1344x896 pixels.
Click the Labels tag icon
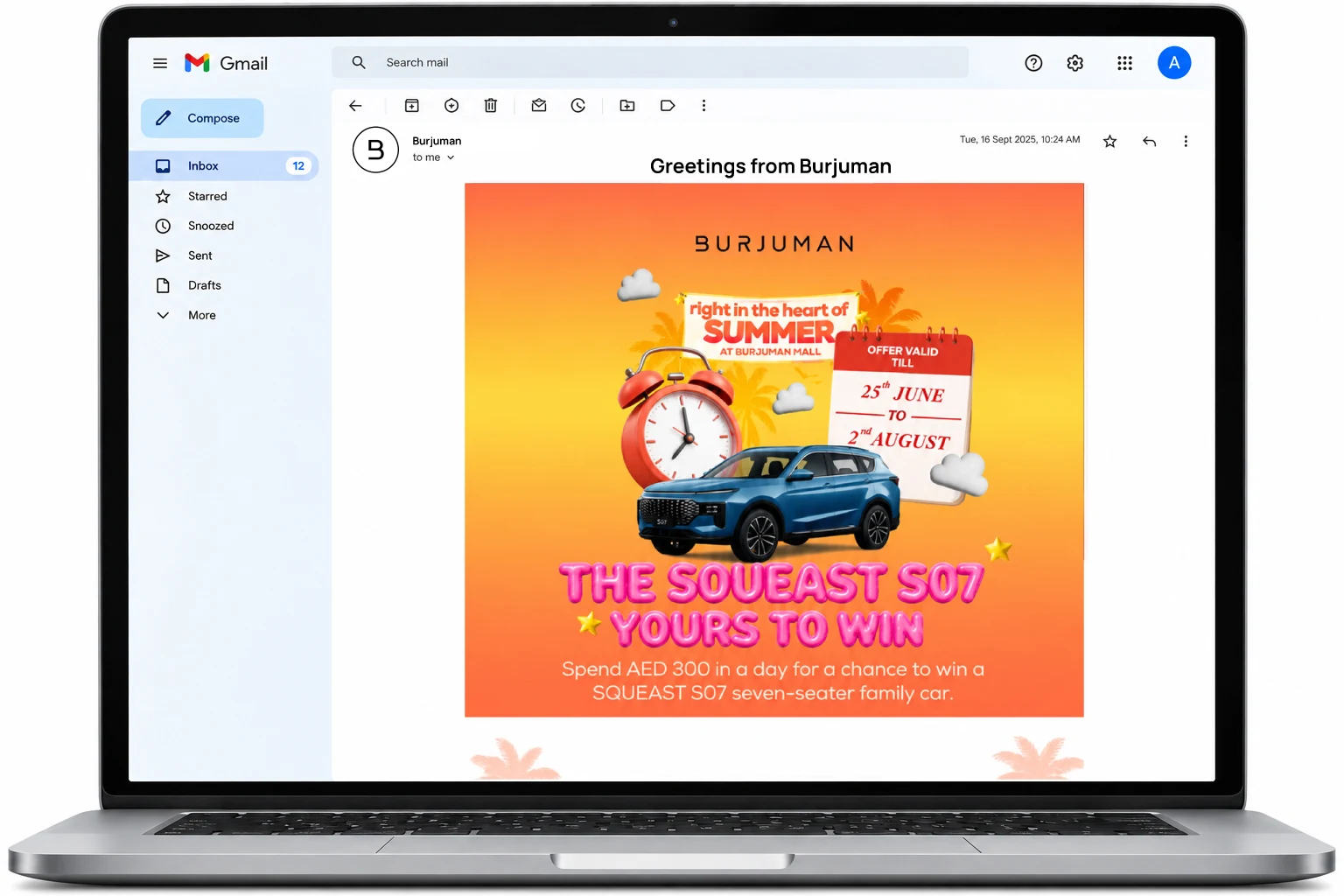pos(668,106)
